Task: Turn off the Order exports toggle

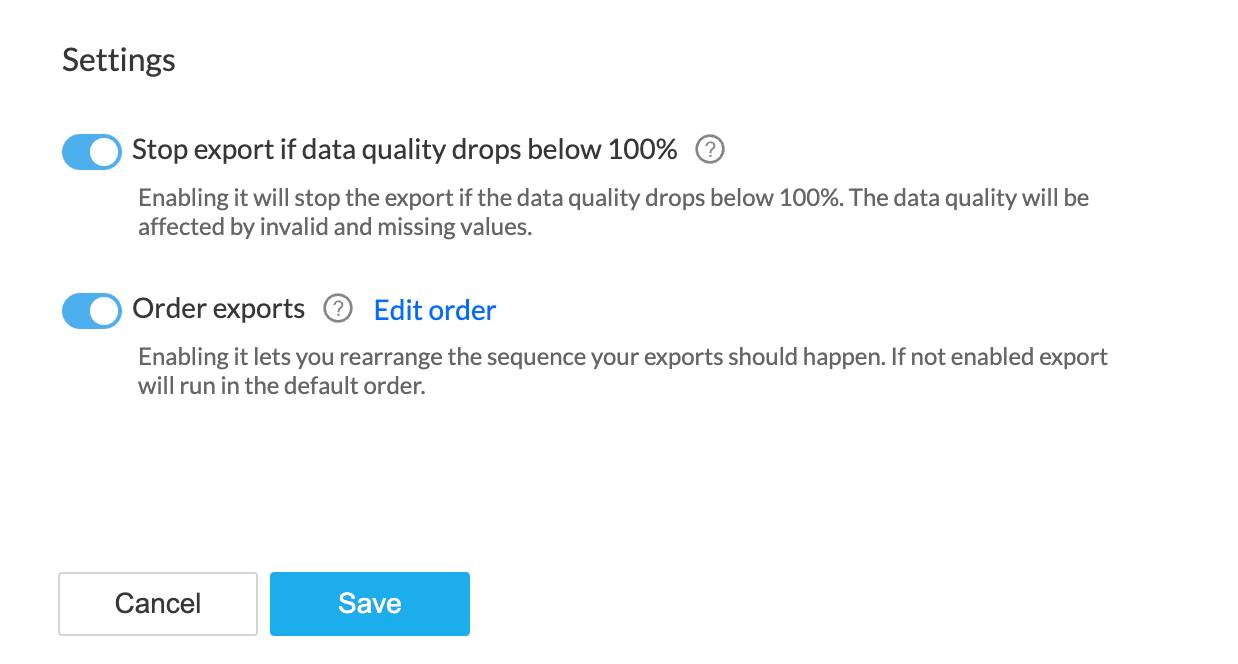Action: click(92, 311)
